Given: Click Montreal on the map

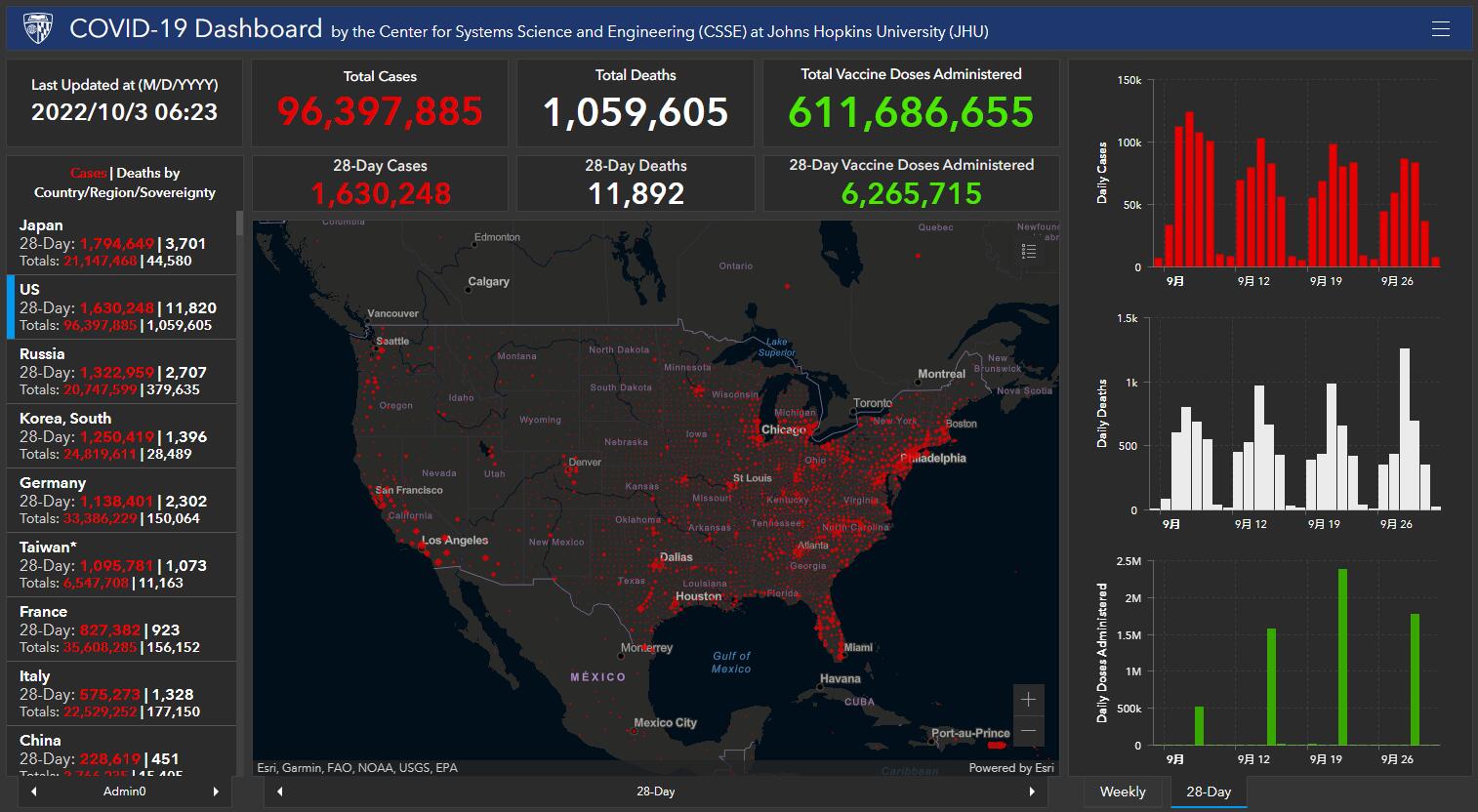Looking at the screenshot, I should [x=941, y=374].
